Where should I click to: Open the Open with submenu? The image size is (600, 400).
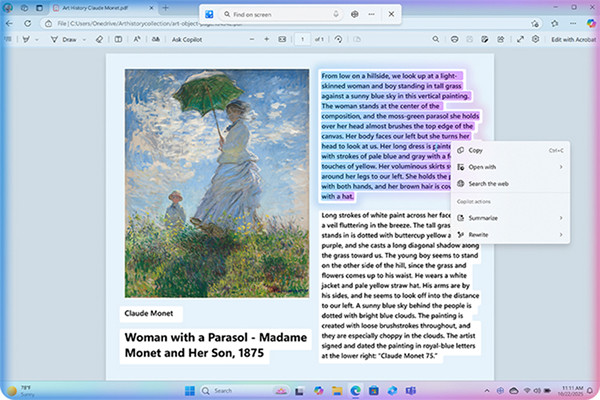coord(510,167)
